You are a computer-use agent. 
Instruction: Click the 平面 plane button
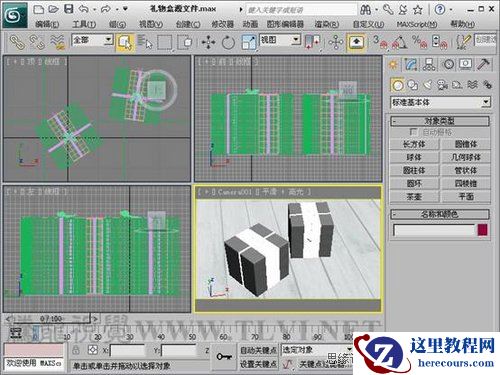coord(466,196)
